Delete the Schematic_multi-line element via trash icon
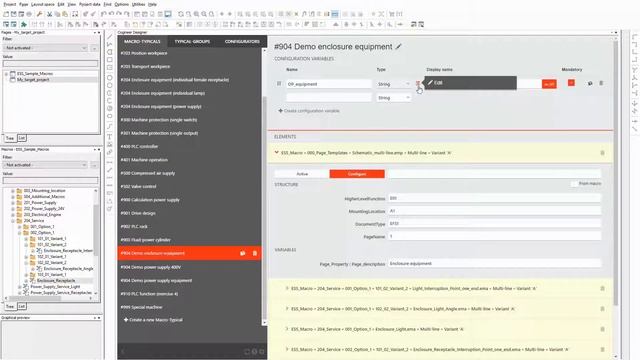The image size is (640, 360). pos(602,153)
